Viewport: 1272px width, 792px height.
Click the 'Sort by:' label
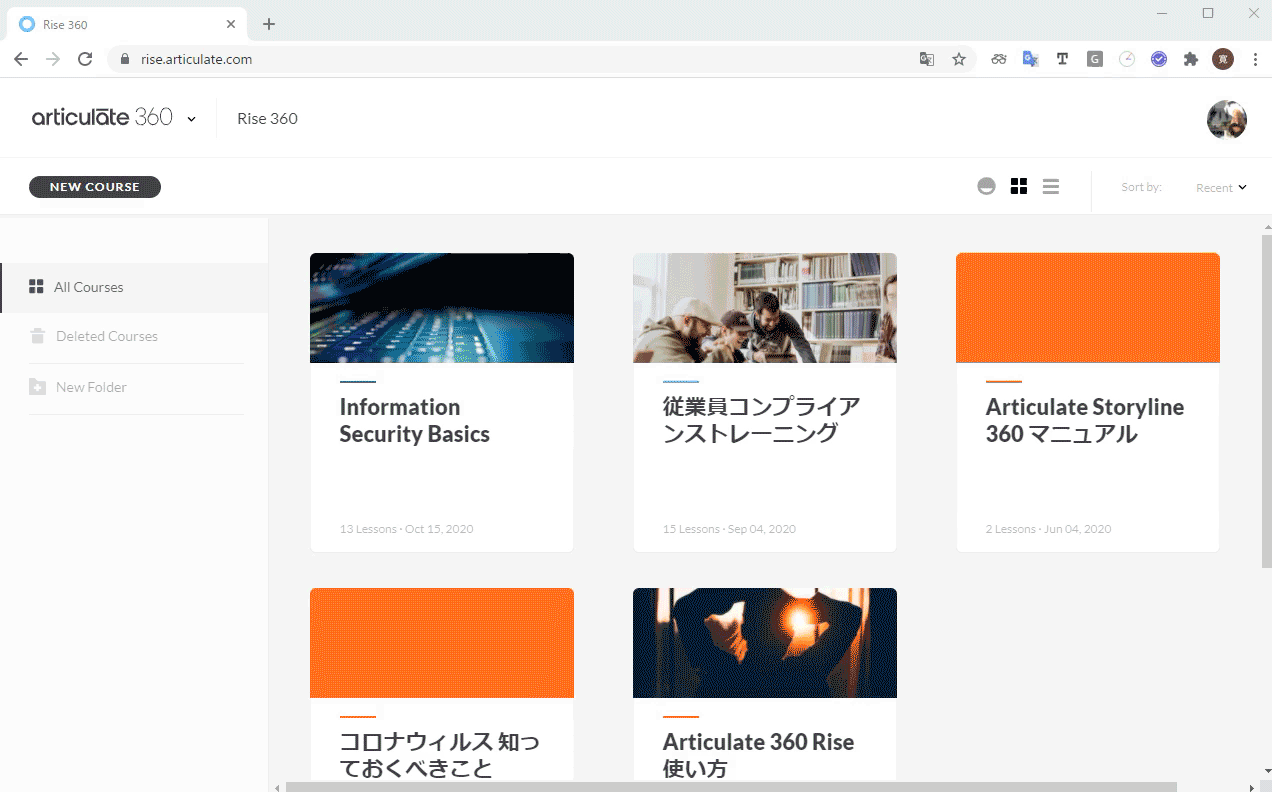point(1141,187)
